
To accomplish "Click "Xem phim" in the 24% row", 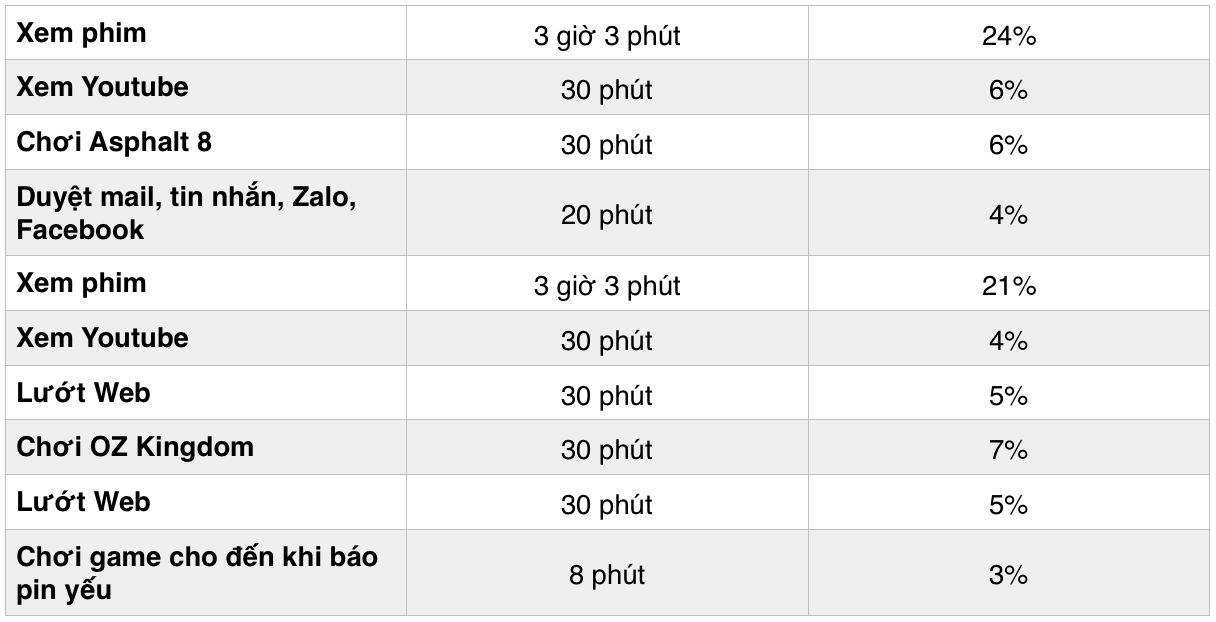I will click(x=81, y=33).
